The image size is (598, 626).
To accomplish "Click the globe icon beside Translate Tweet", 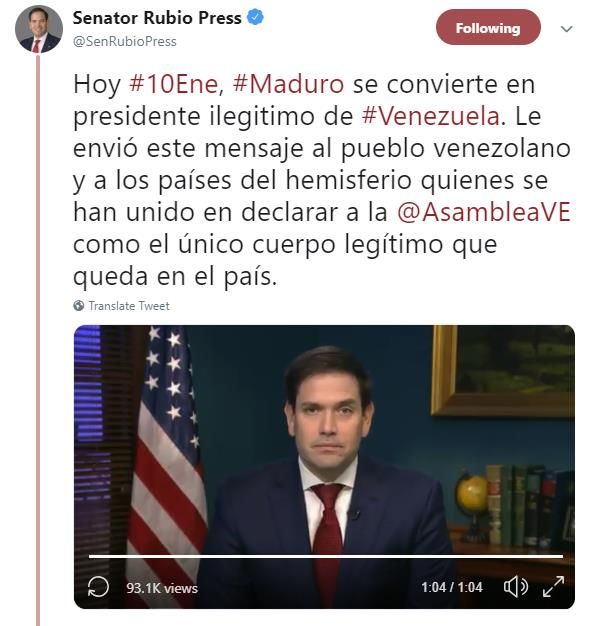I will [79, 306].
